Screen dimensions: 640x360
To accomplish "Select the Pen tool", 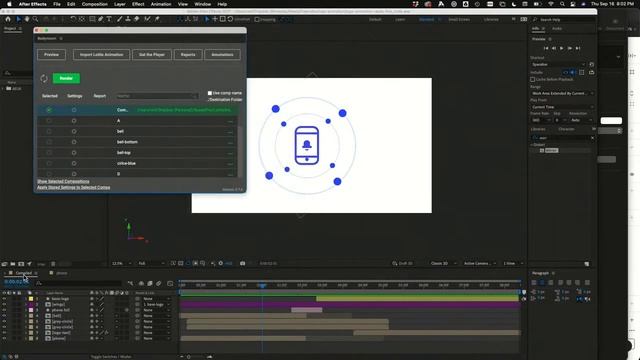I will (100, 19).
